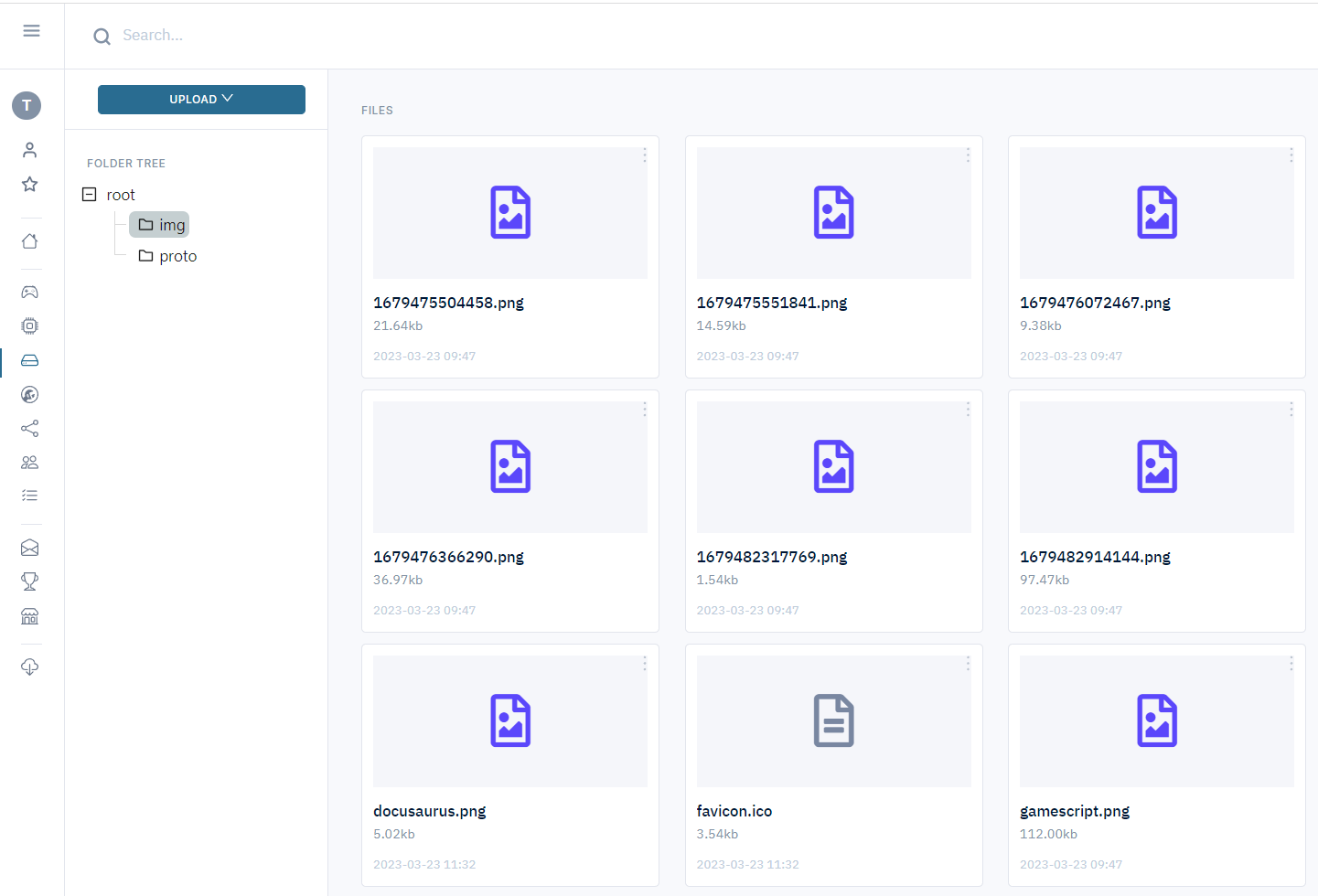This screenshot has height=896, width=1318.
Task: Open the envelope mail icon
Action: coord(29,548)
